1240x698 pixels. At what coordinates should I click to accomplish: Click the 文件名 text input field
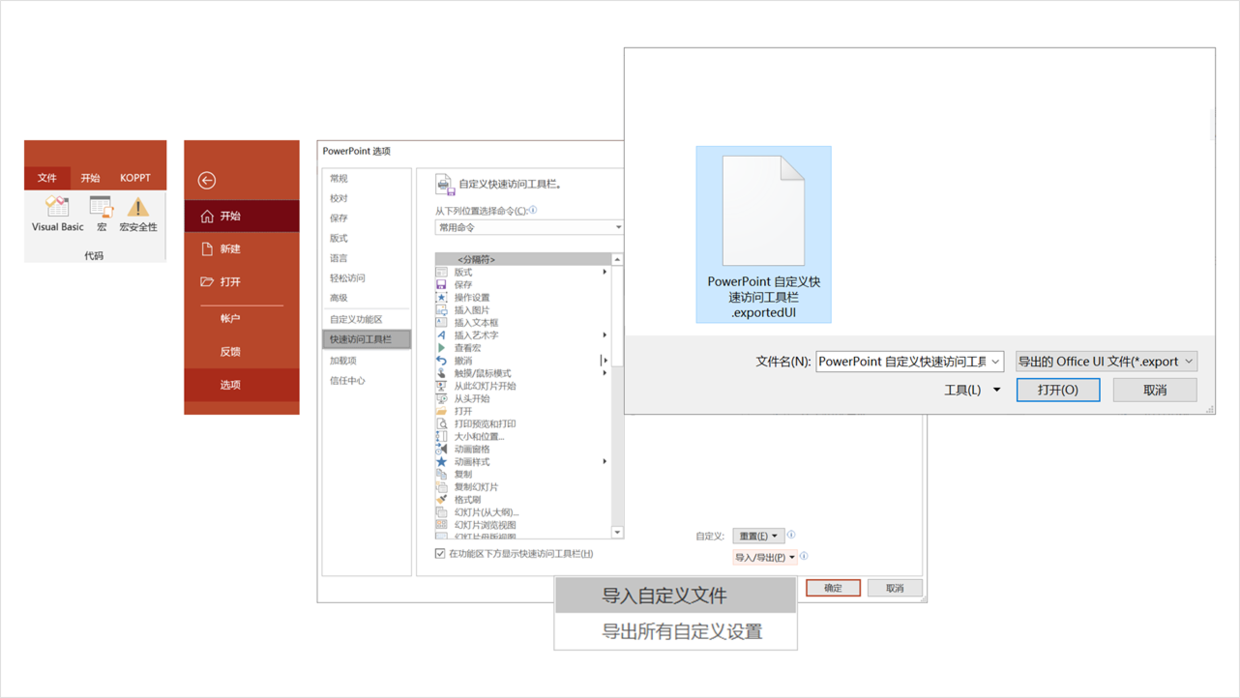click(x=902, y=362)
